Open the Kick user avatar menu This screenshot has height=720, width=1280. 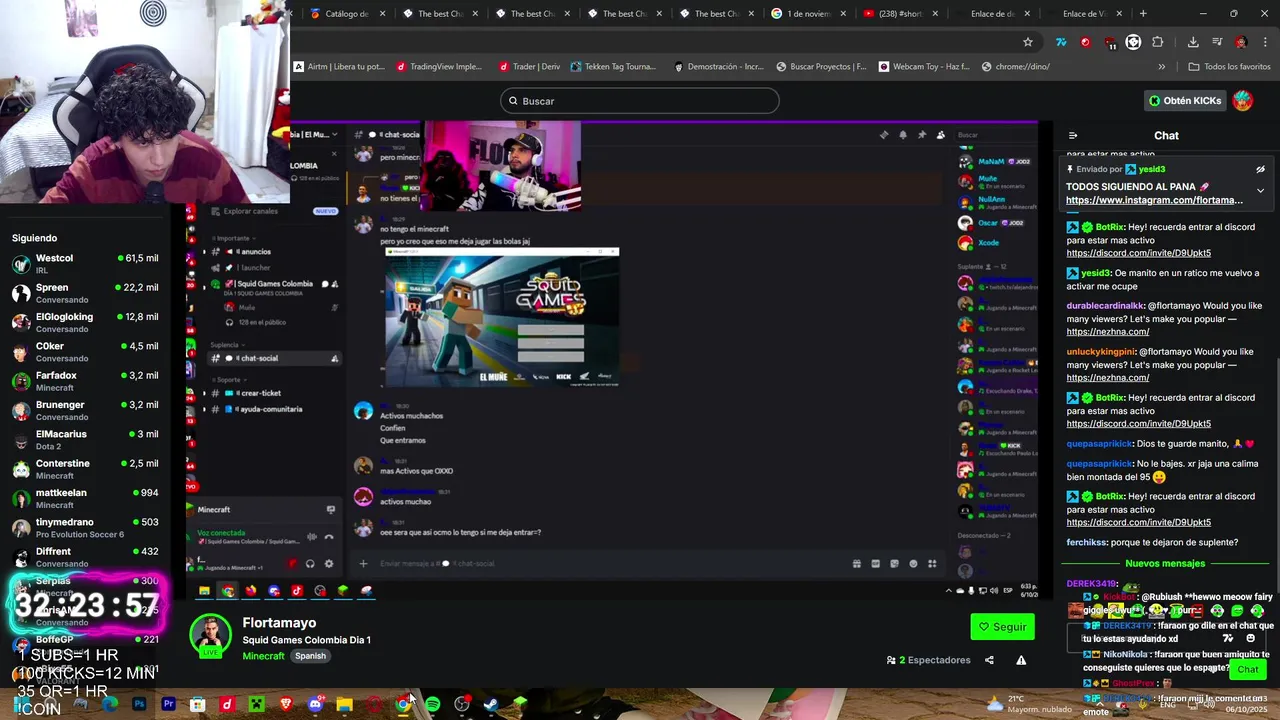(1242, 101)
